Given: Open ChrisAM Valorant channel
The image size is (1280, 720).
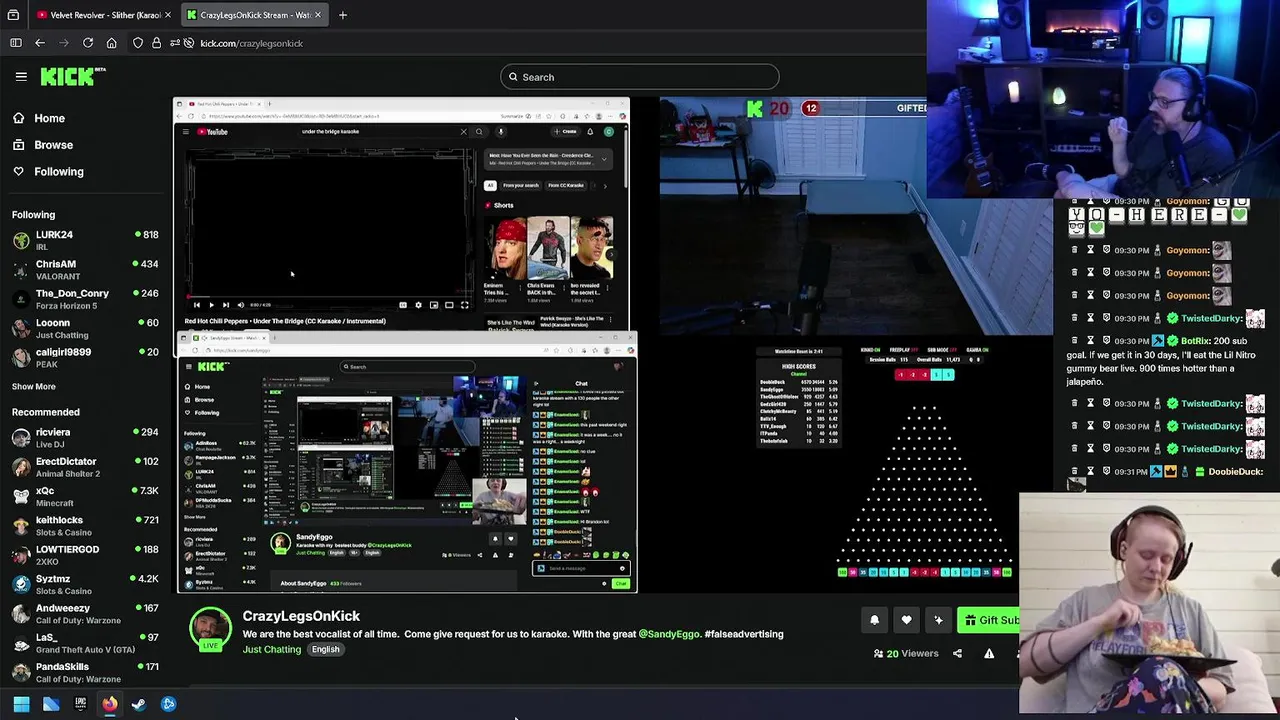Looking at the screenshot, I should click(85, 270).
